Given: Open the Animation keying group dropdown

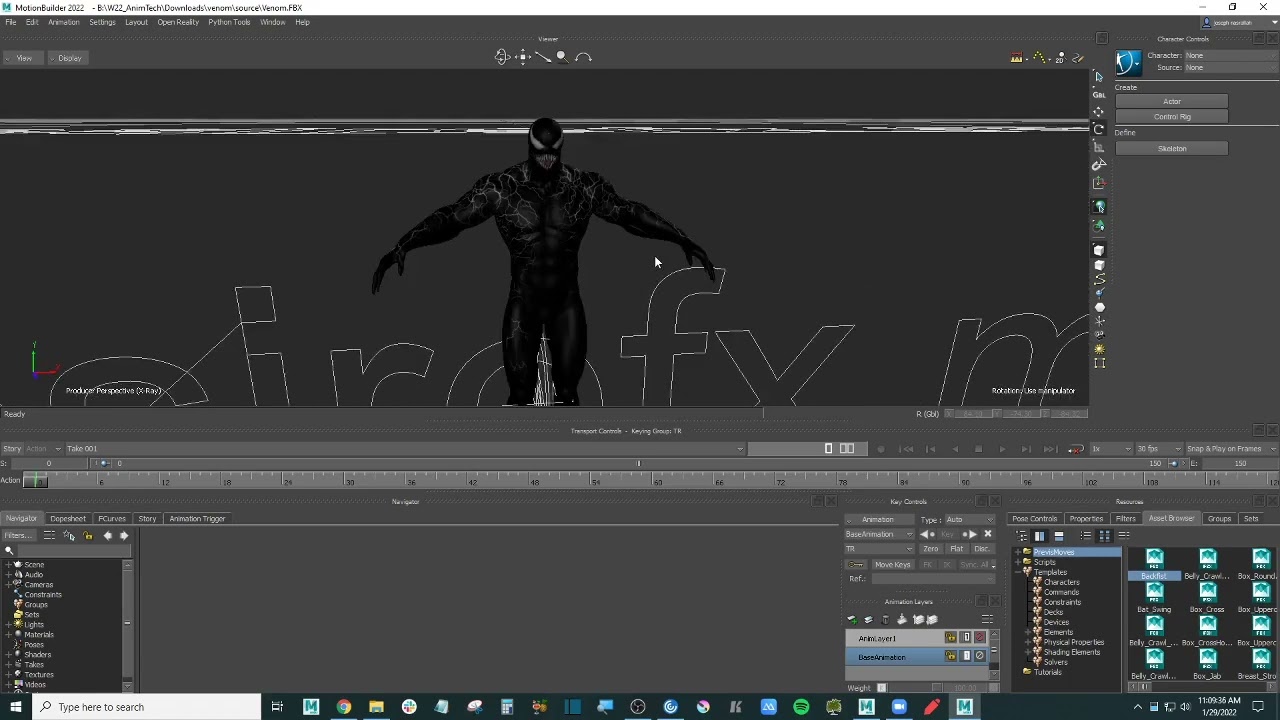Looking at the screenshot, I should coord(879,520).
